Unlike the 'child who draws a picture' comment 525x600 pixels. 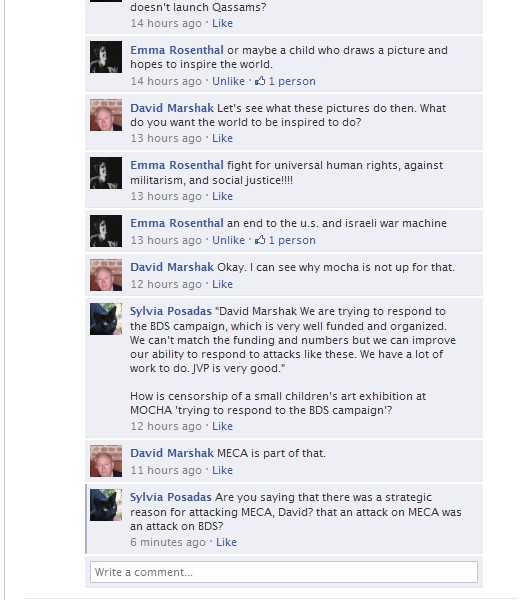[228, 81]
